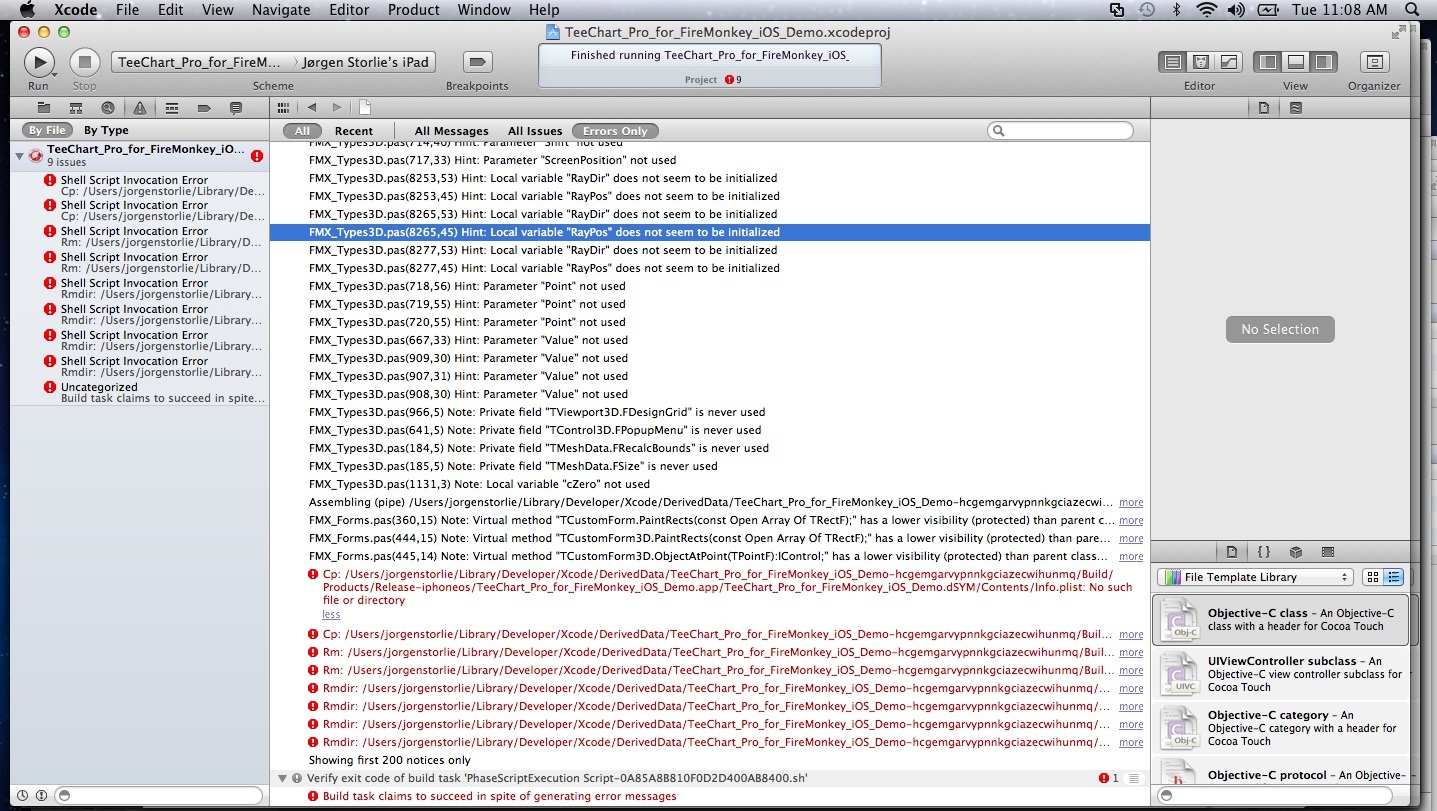Viewport: 1437px width, 811px height.
Task: Select the Code Snippet library braces icon
Action: [x=1264, y=551]
